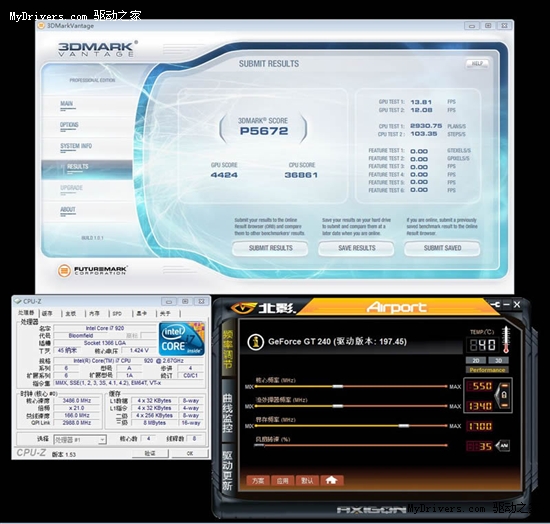
Task: Switch to the SPD tab in CPU-Z
Action: coord(117,314)
